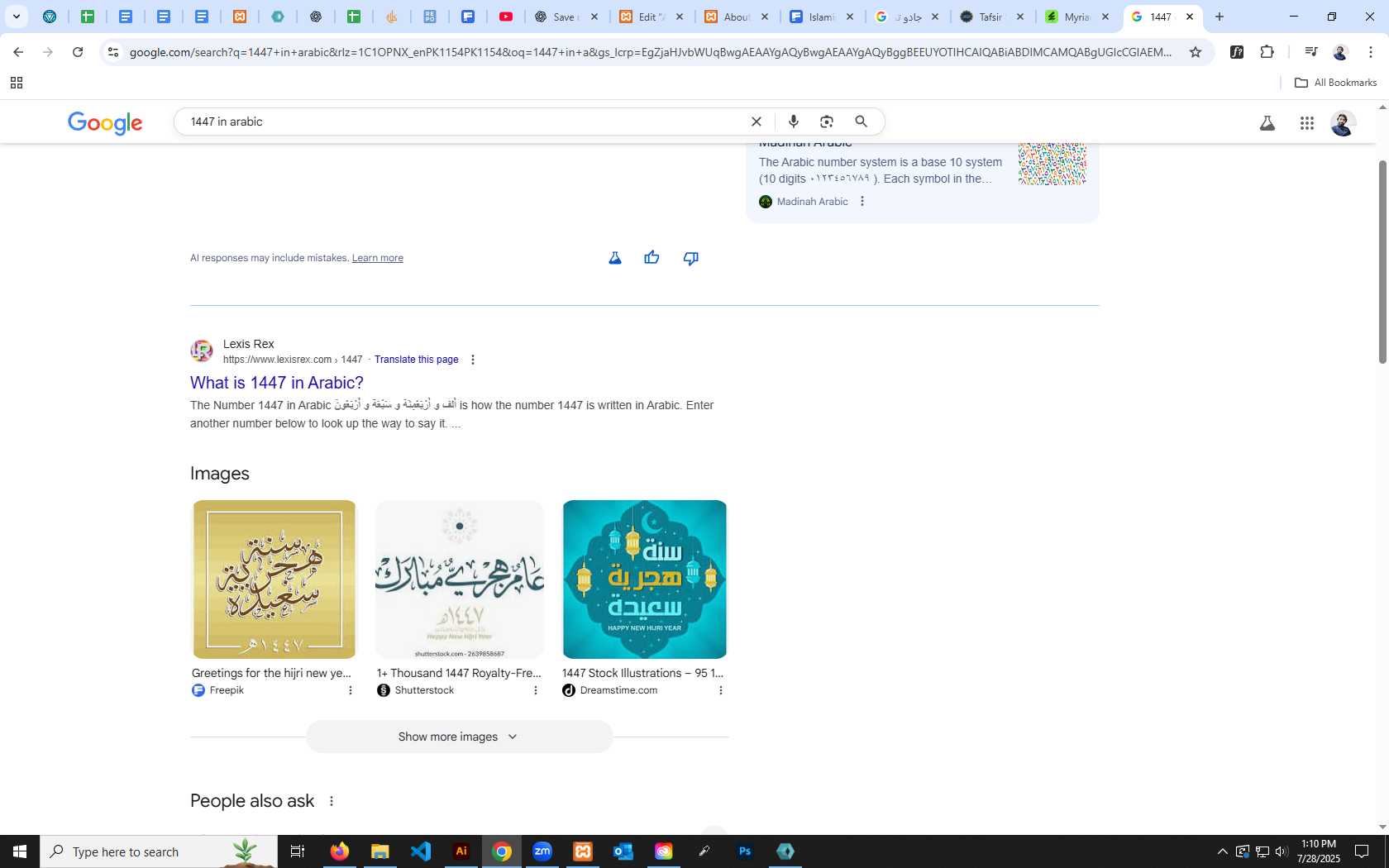Open more options for Lexis Rex result
The image size is (1389, 868).
(473, 360)
